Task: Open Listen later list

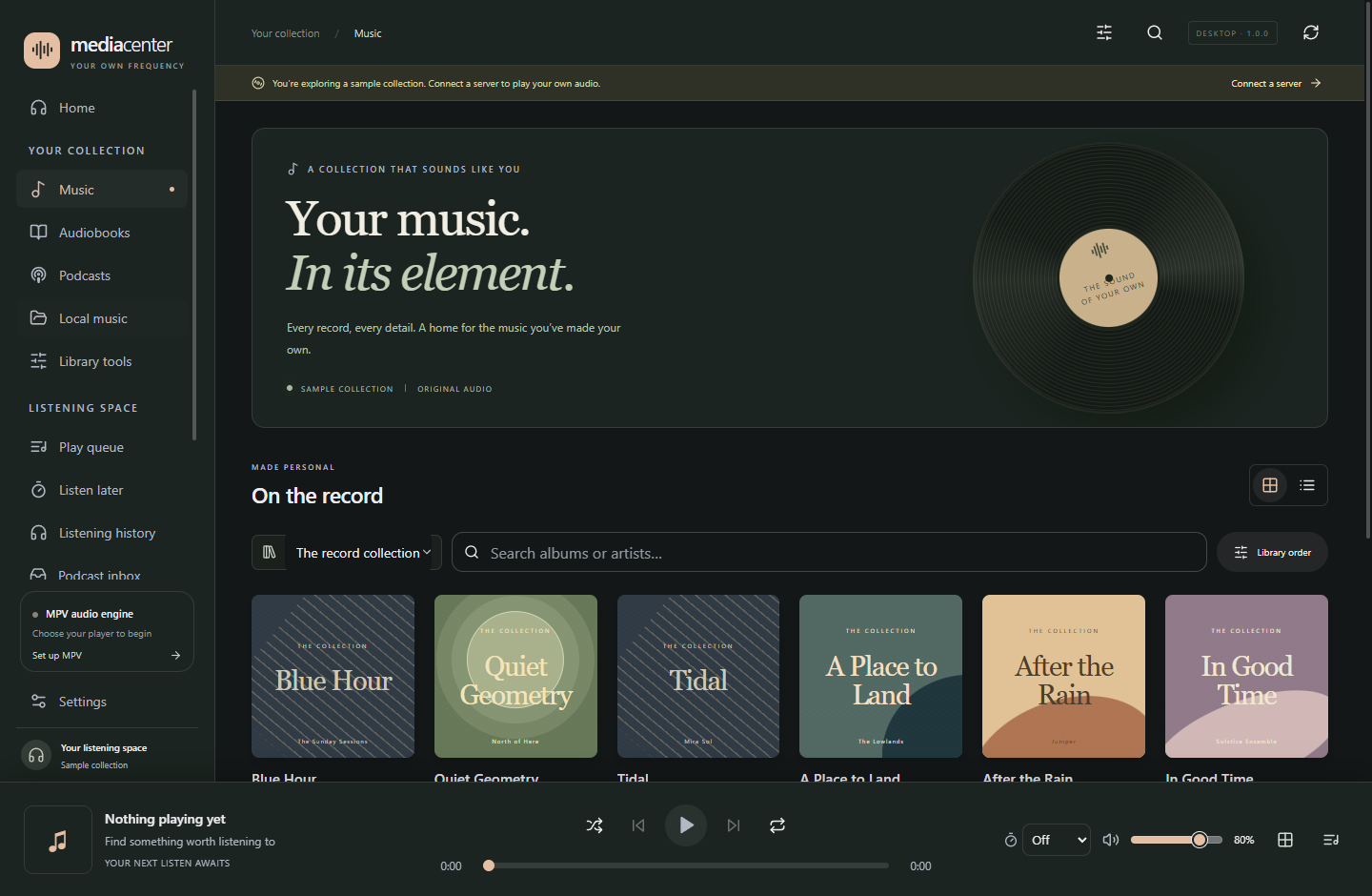Action: 102,490
